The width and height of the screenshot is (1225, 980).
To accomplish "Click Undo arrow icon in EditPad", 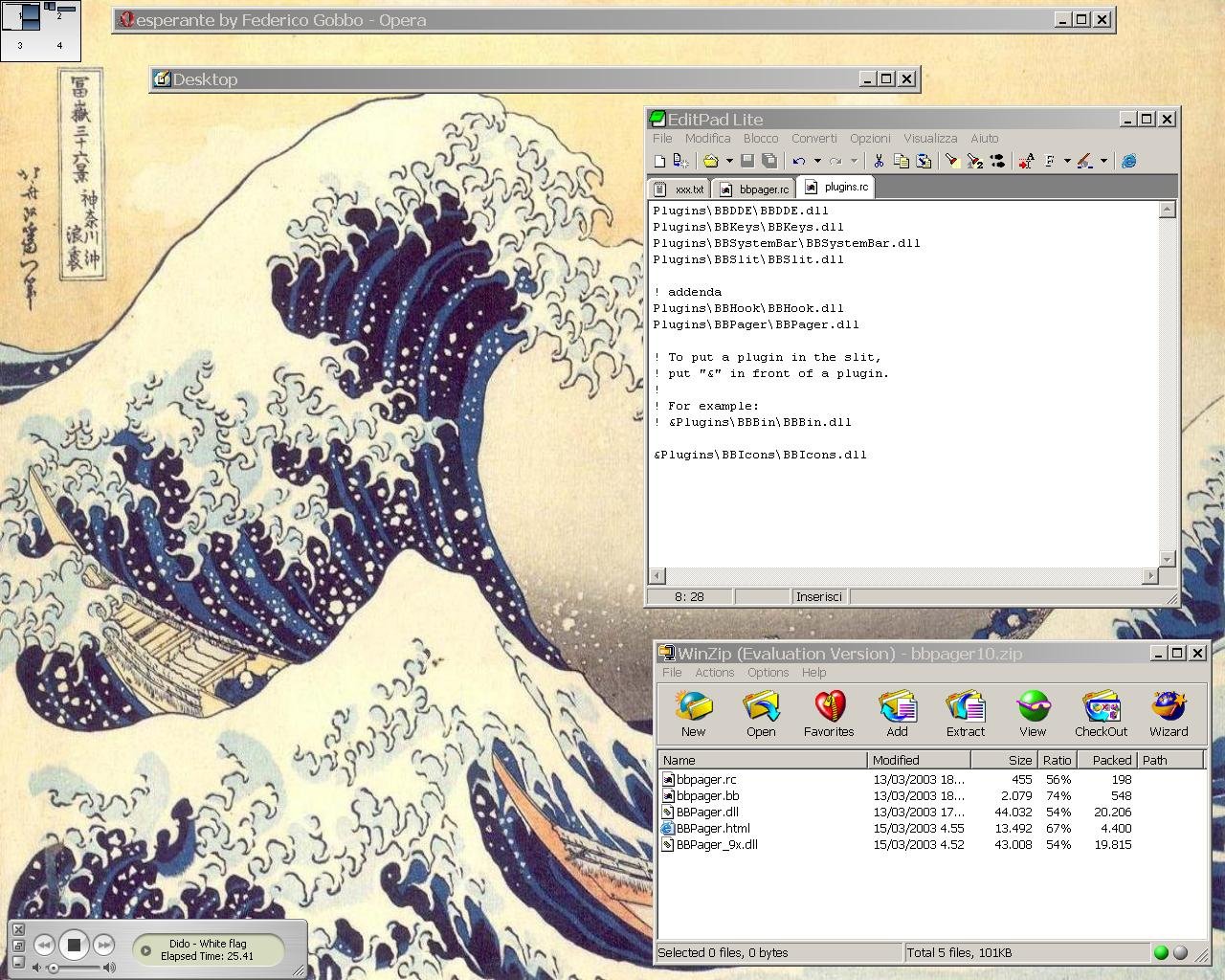I will (x=799, y=162).
